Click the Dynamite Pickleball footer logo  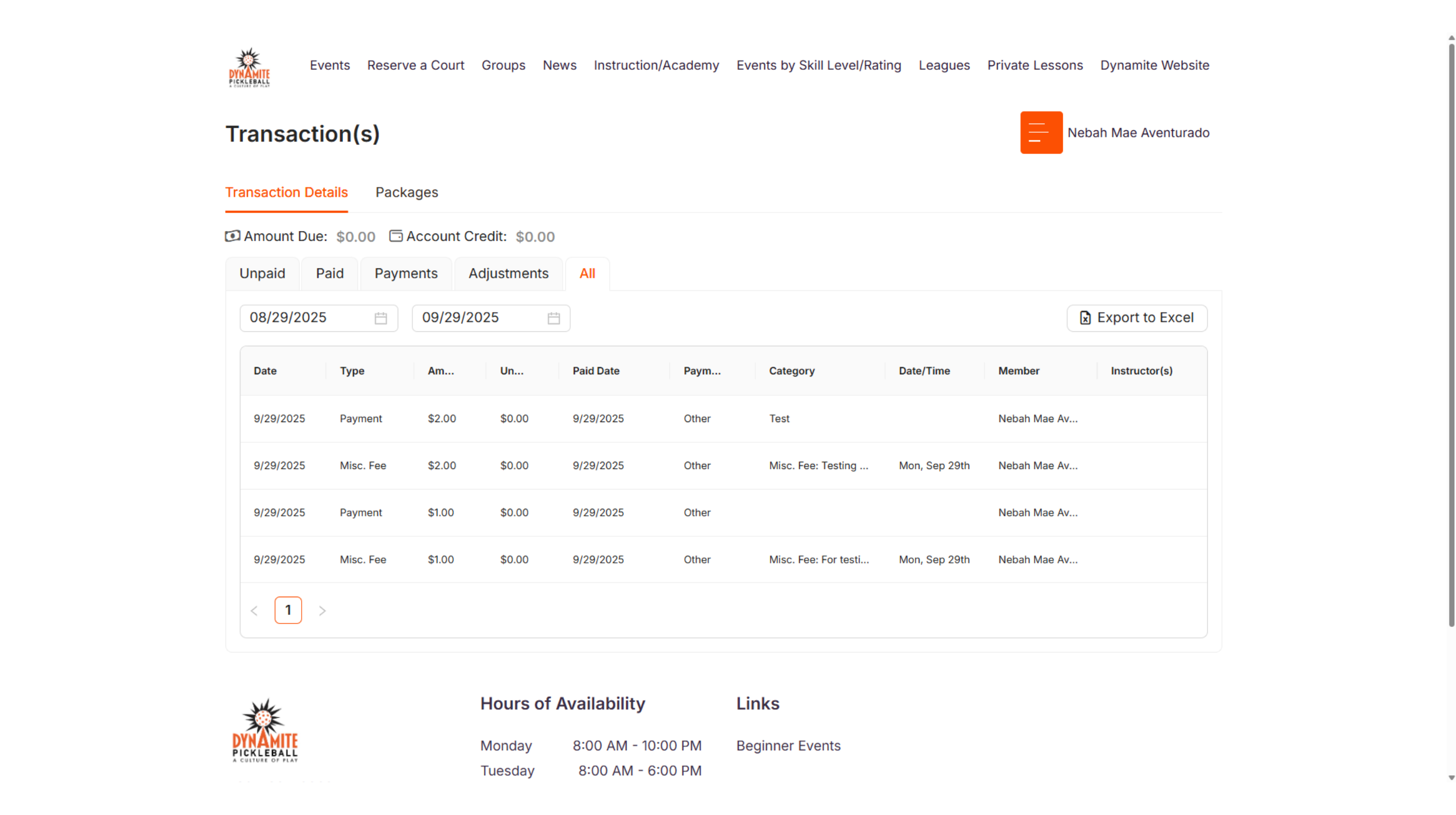(x=265, y=731)
